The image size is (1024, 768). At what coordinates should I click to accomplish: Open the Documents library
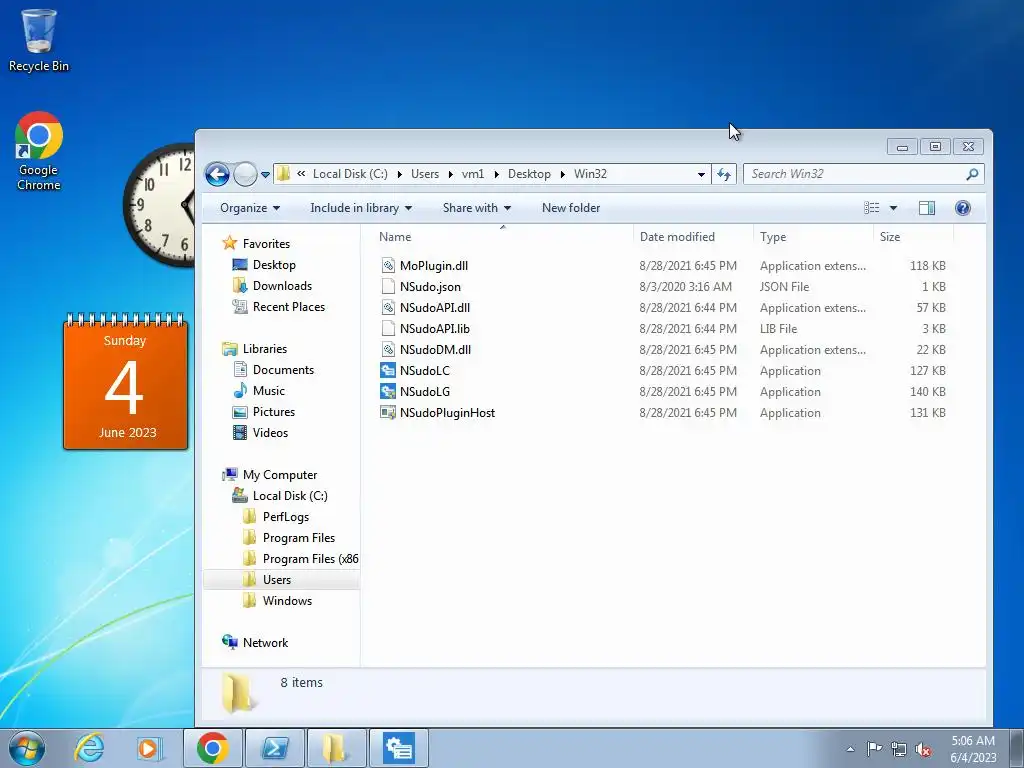[283, 370]
